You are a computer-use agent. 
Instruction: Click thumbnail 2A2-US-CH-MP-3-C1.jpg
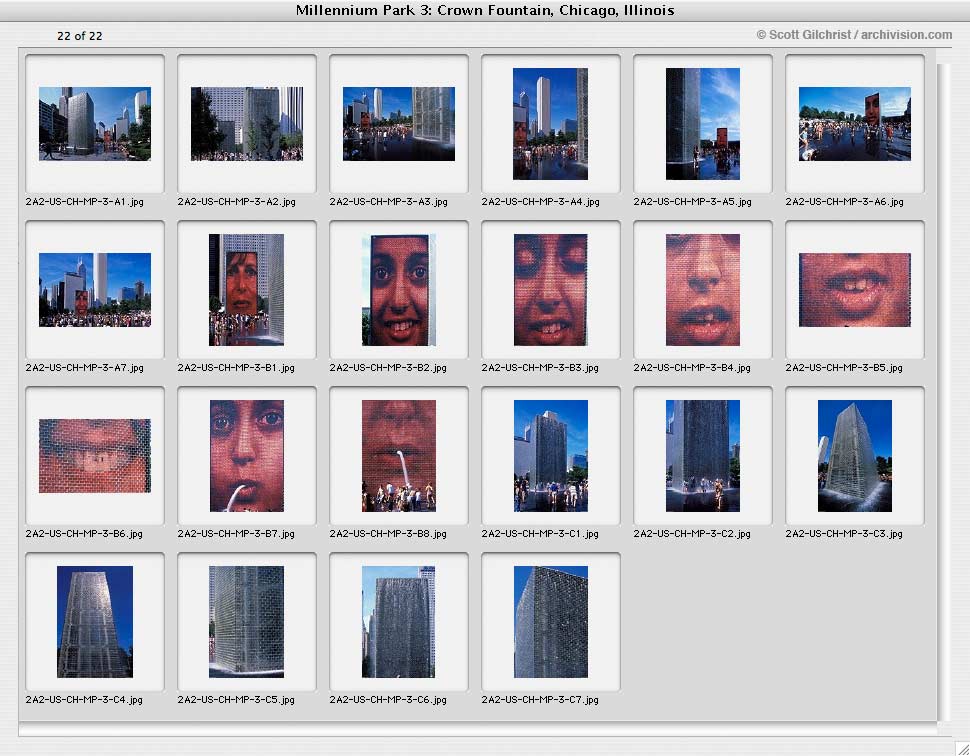[x=551, y=456]
